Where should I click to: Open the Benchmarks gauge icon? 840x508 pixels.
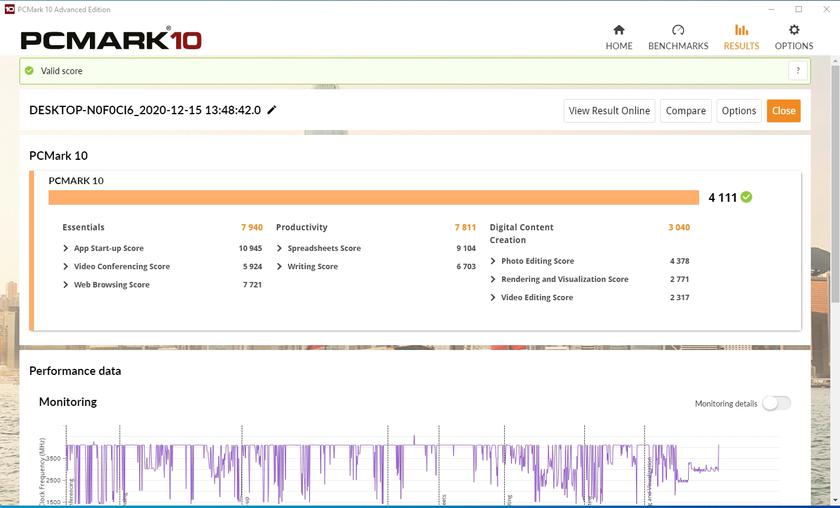click(678, 30)
